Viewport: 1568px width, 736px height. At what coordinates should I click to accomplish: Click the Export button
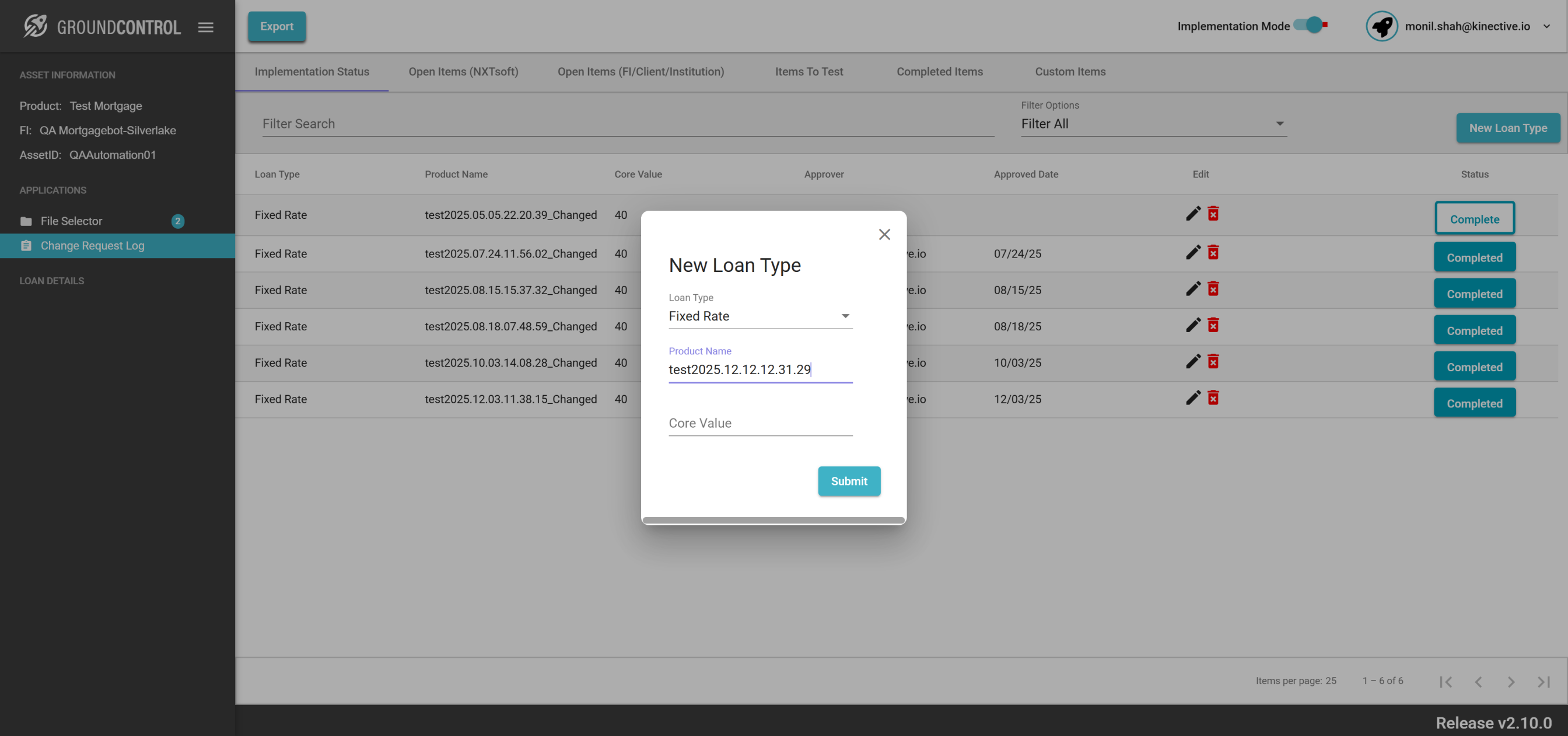point(276,26)
